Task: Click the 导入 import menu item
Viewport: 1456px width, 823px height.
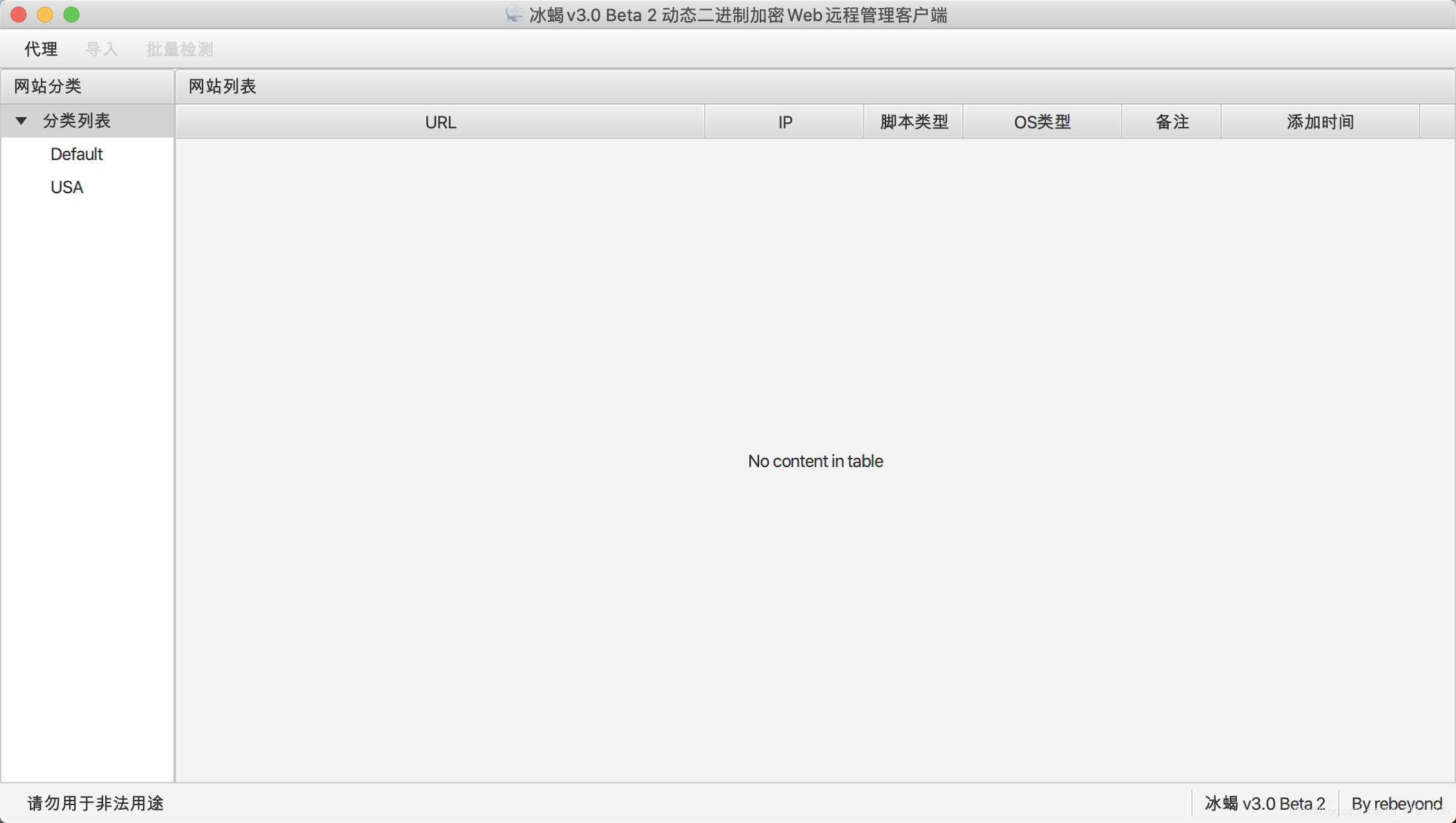Action: click(x=101, y=49)
